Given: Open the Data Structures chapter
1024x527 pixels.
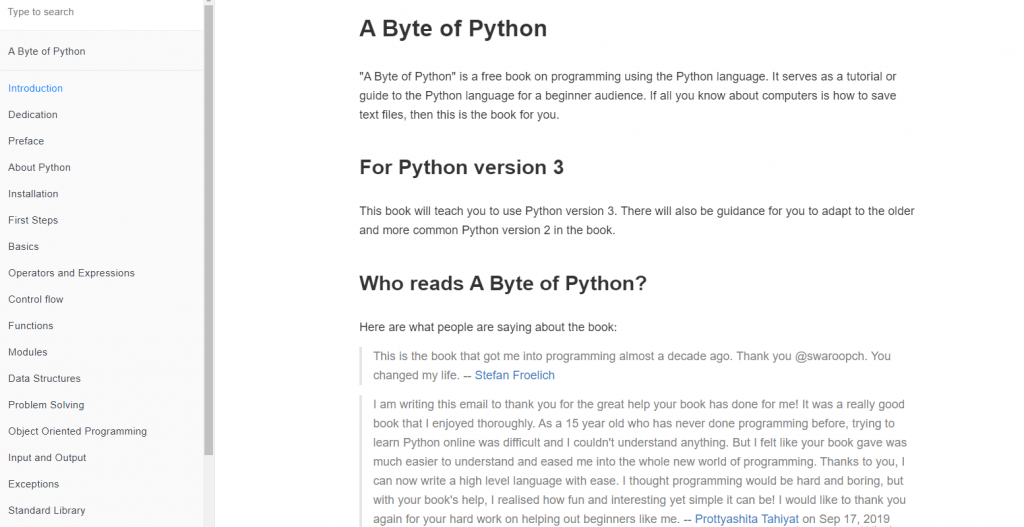Looking at the screenshot, I should [44, 378].
